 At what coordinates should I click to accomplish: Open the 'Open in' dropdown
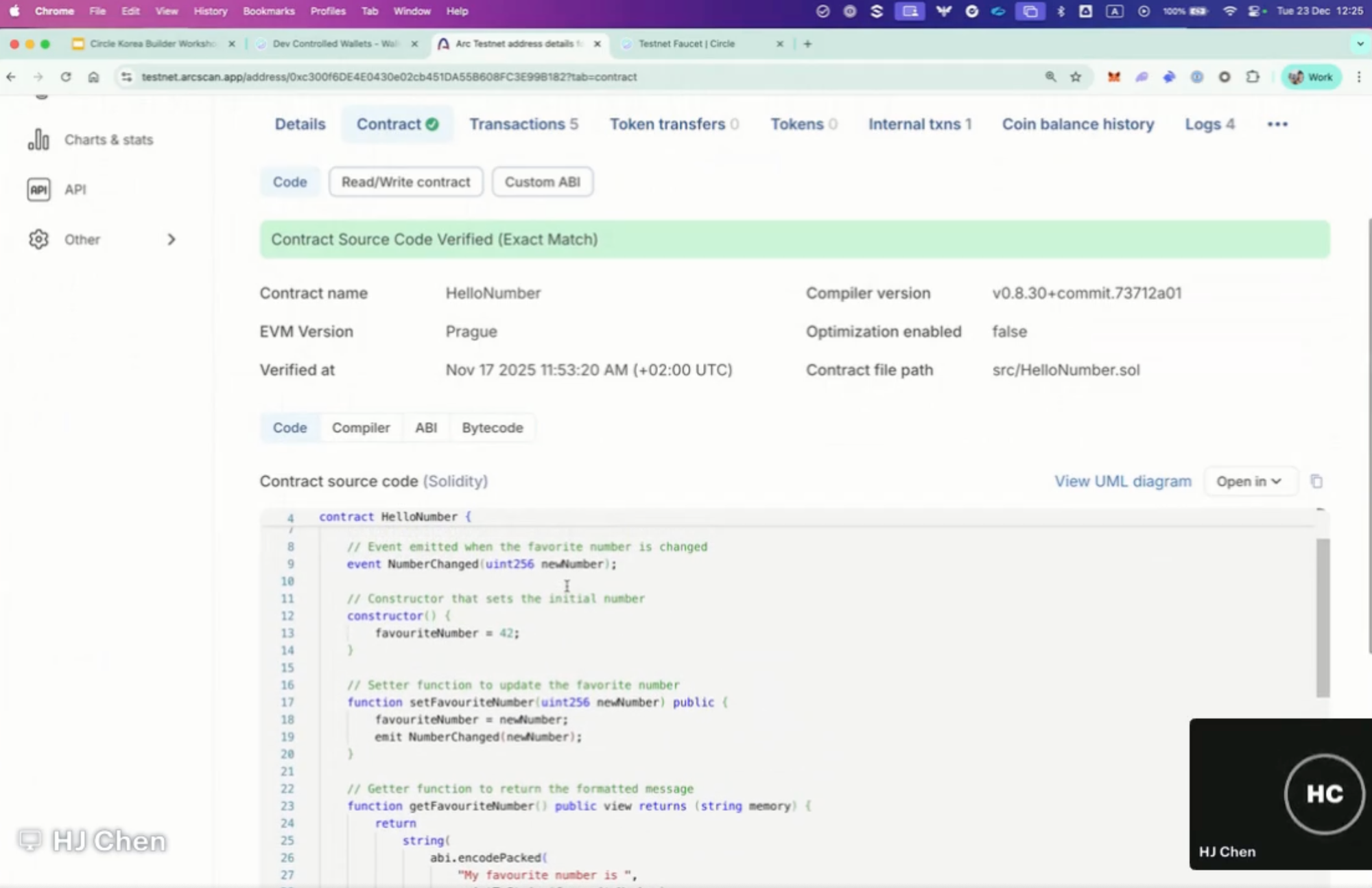click(x=1249, y=481)
